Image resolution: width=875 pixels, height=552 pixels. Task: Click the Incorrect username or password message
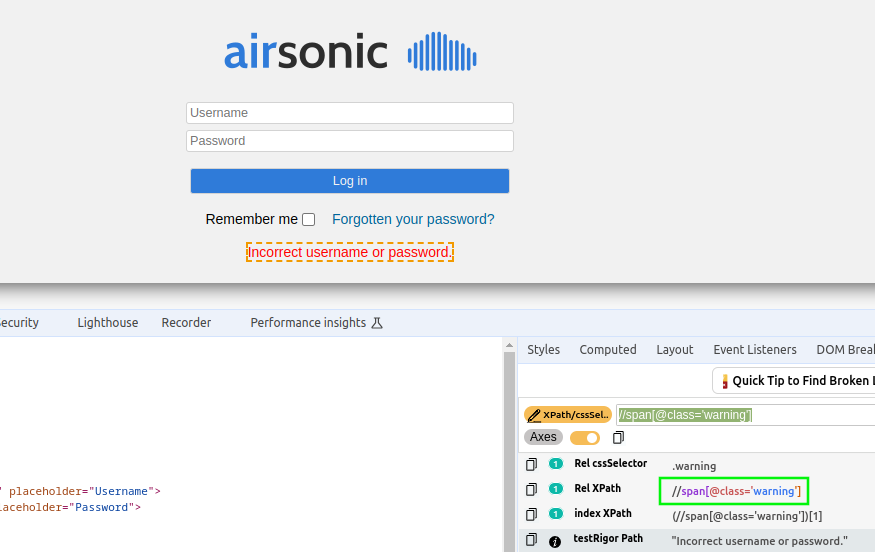(x=350, y=252)
